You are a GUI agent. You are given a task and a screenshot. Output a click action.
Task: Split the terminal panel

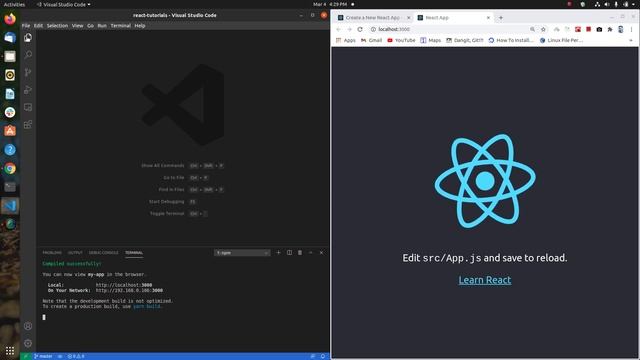point(289,253)
